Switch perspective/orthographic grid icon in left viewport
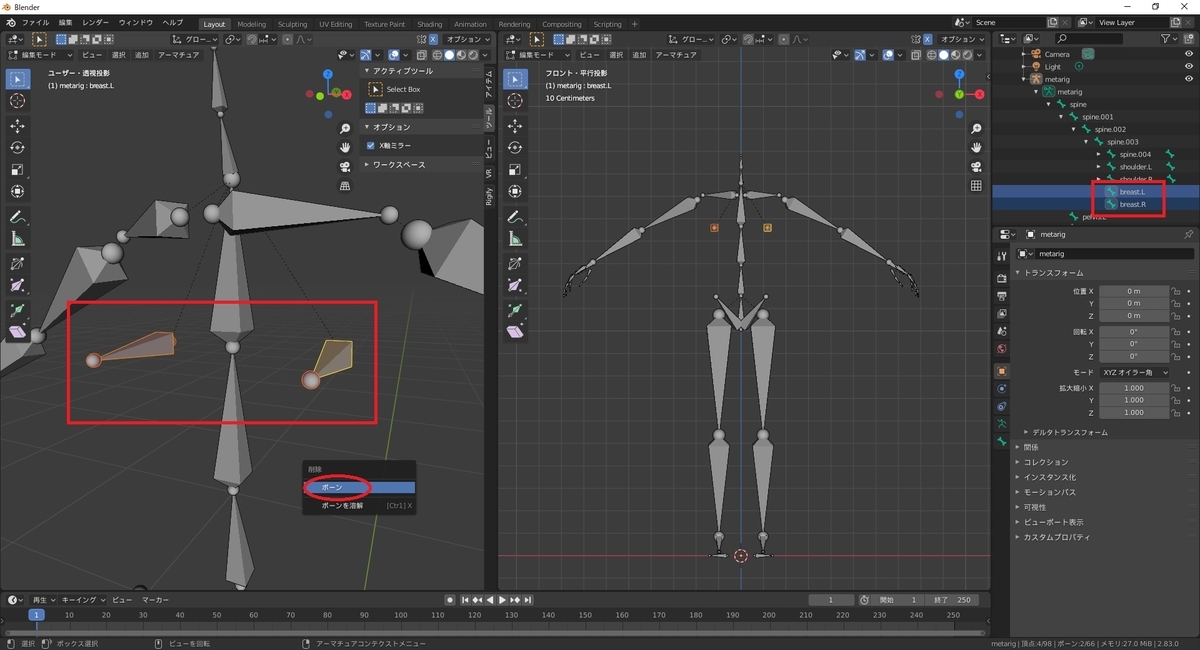This screenshot has height=650, width=1200. coord(345,186)
